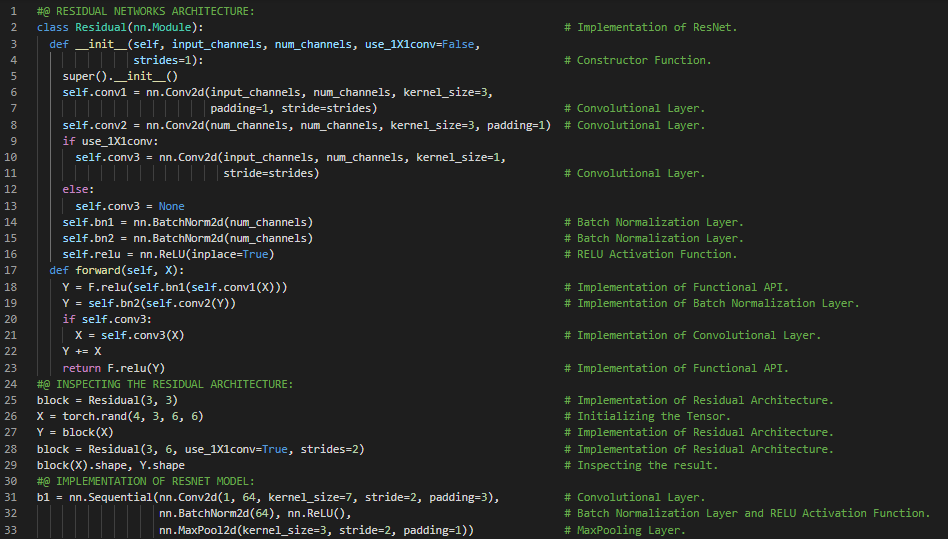948x539 pixels.
Task: Click line number 30 in the gutter
Action: pos(14,481)
